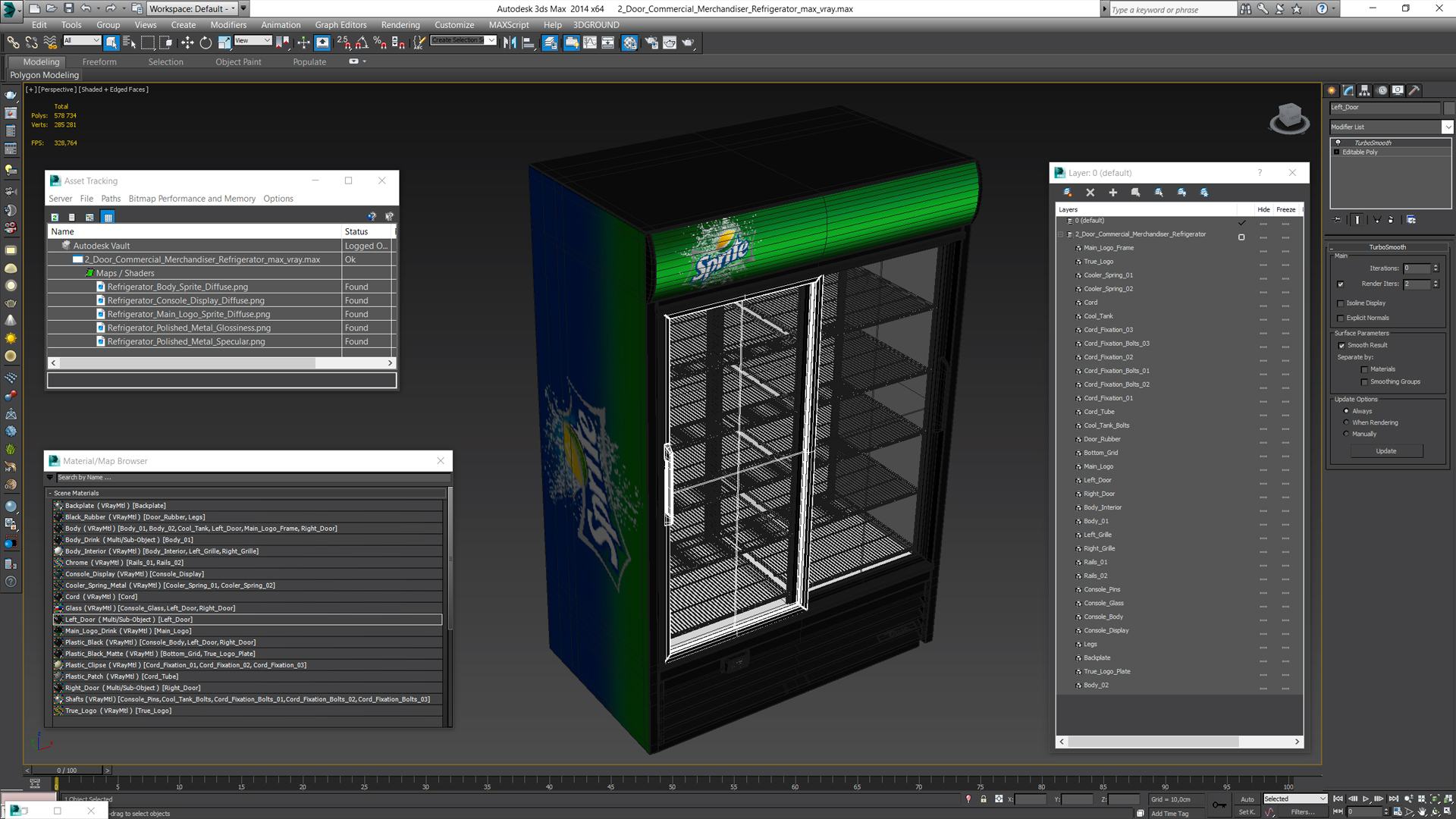Open the Curve Editor icon
Viewport: 1456px width, 819px height.
tap(590, 42)
